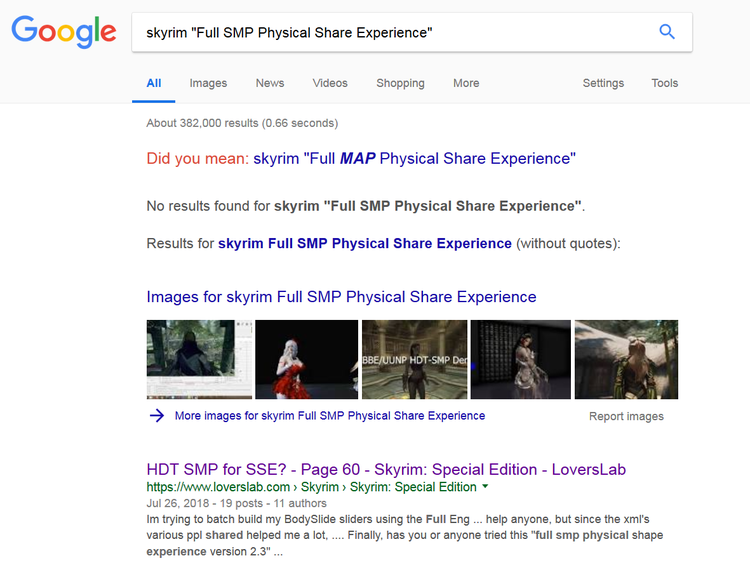This screenshot has width=750, height=577.
Task: Open the thumbnail of character in dark room
Action: click(520, 359)
